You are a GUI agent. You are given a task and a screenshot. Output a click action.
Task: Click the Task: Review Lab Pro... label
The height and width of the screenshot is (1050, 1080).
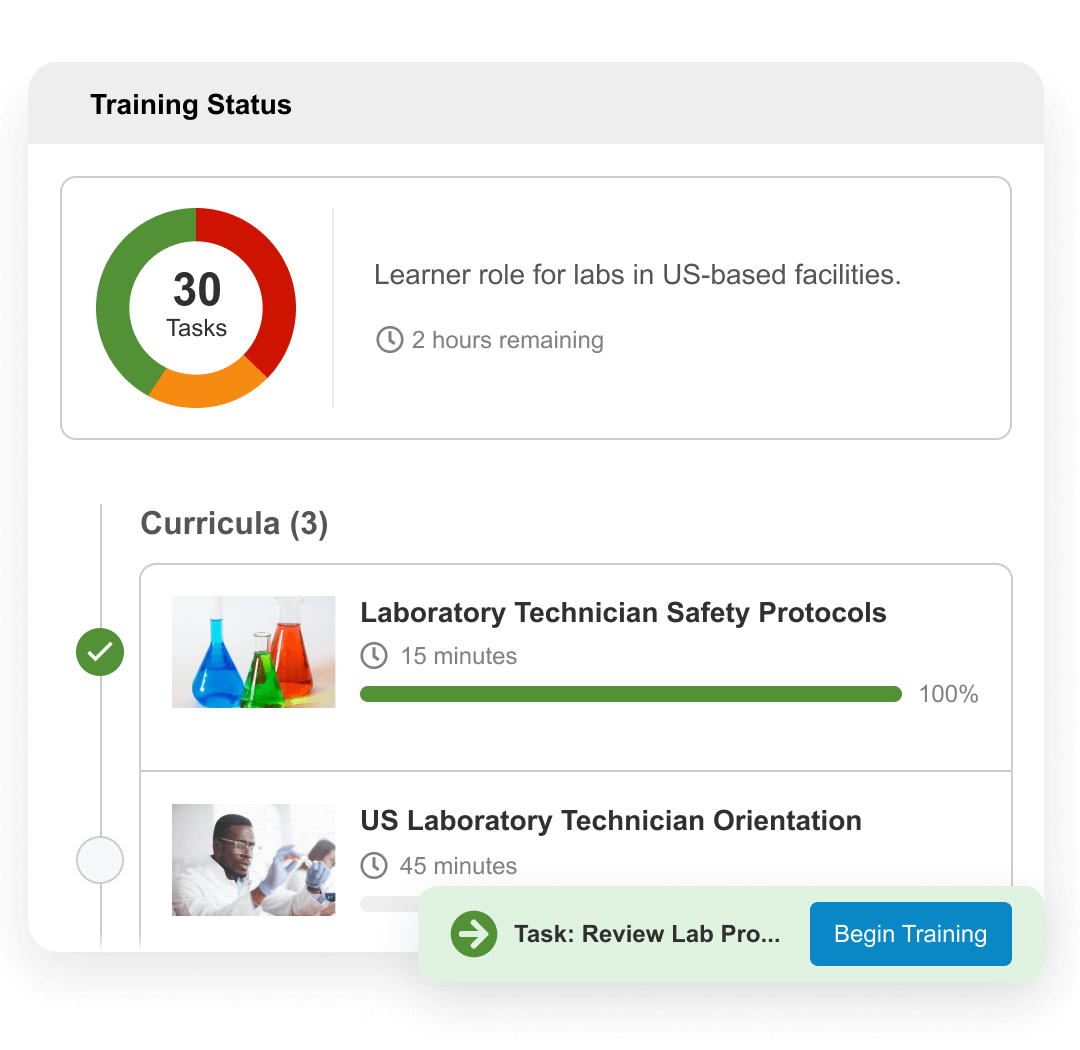646,935
